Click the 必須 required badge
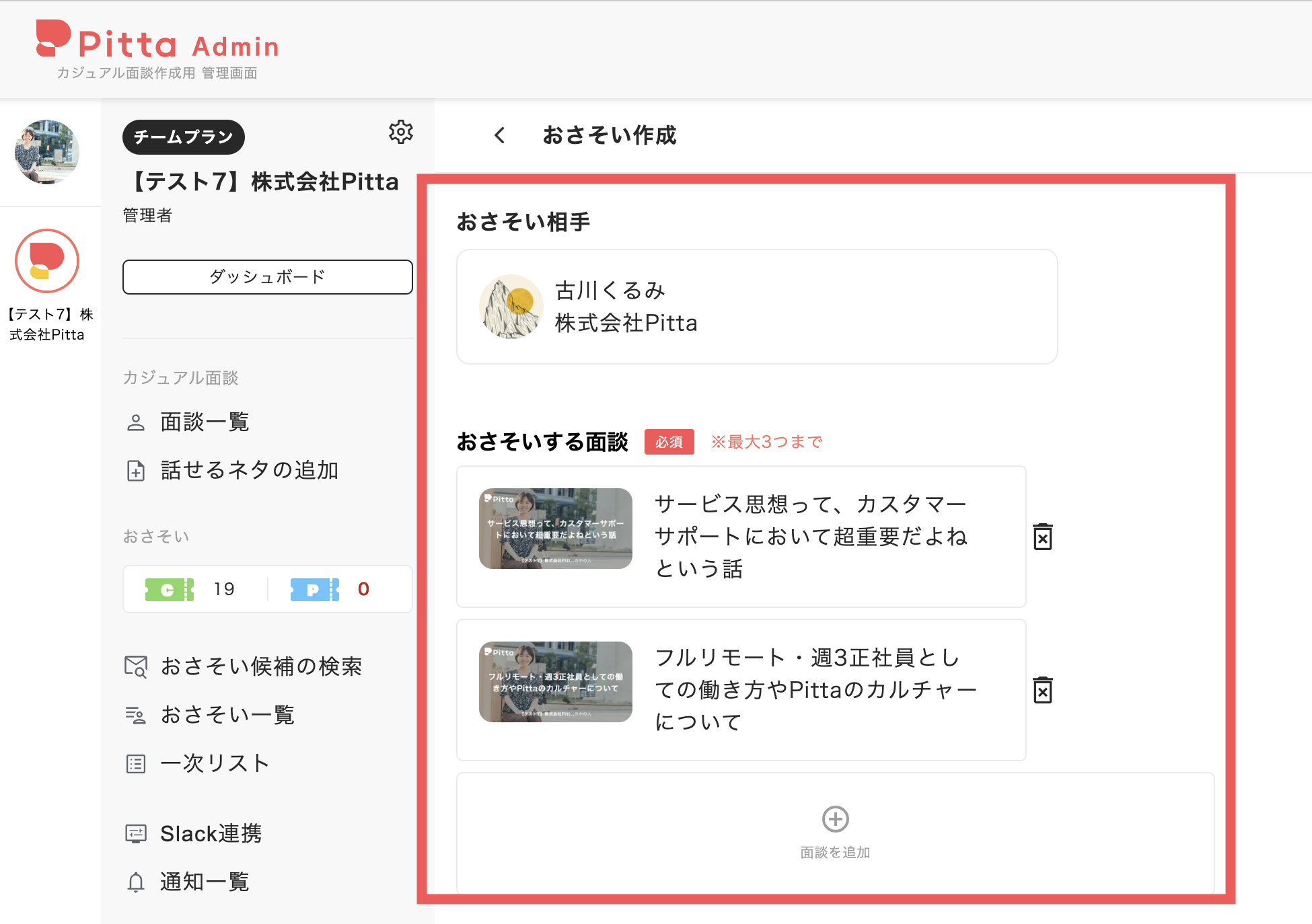Image resolution: width=1312 pixels, height=924 pixels. (x=669, y=442)
